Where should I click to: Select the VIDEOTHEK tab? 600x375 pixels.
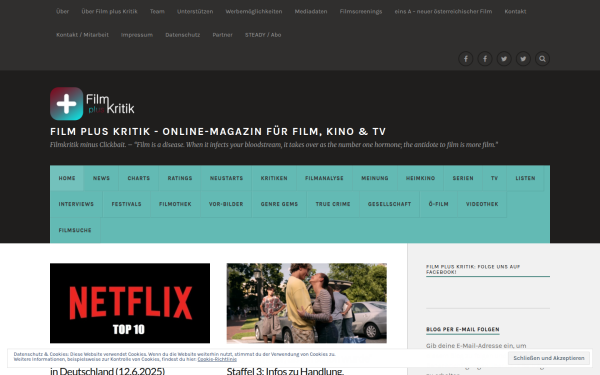click(x=482, y=204)
